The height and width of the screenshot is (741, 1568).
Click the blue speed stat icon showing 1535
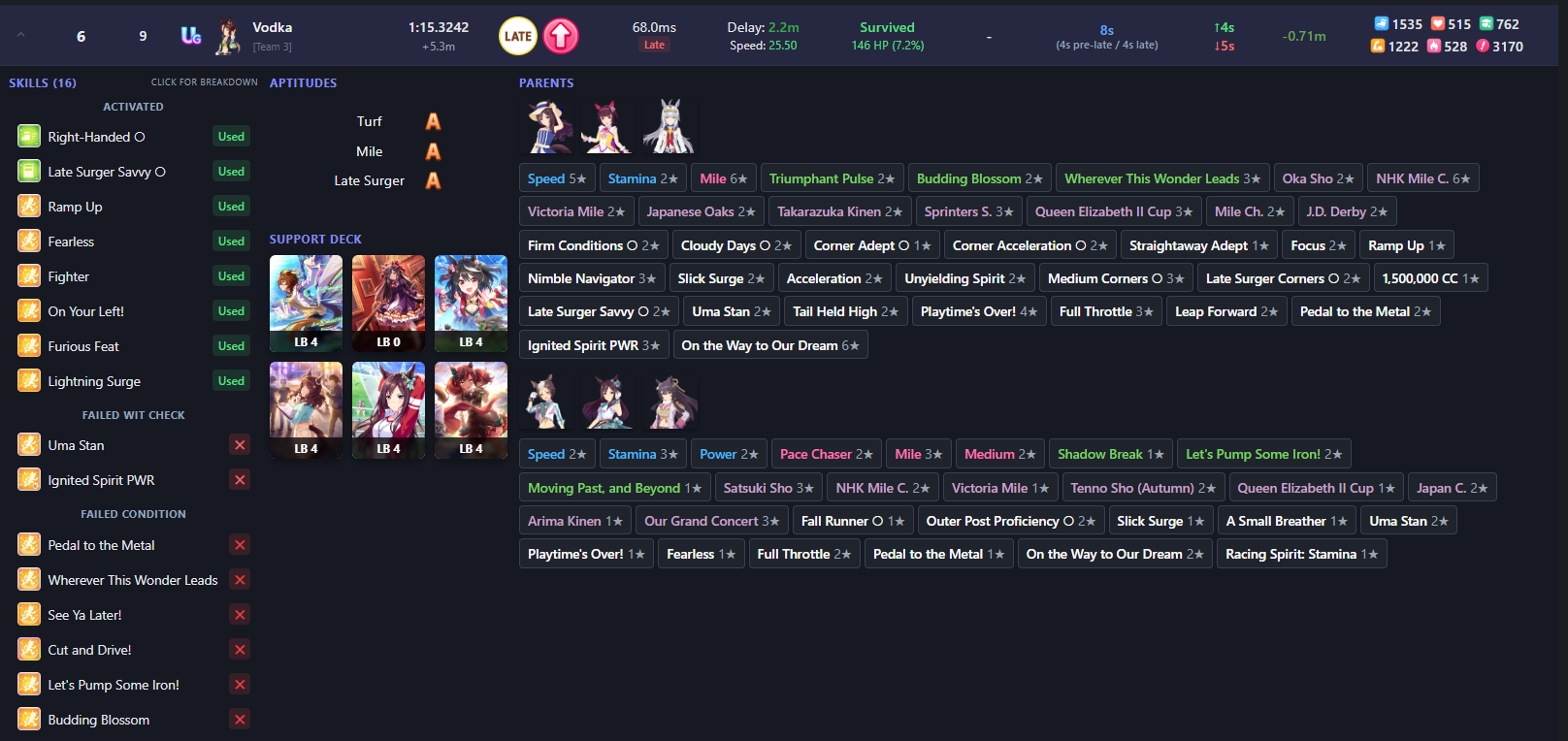(1382, 24)
